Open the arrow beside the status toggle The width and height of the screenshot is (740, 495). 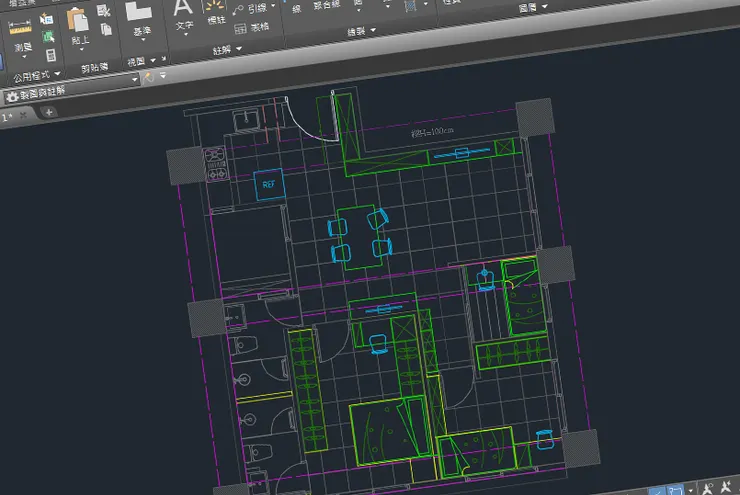click(691, 490)
